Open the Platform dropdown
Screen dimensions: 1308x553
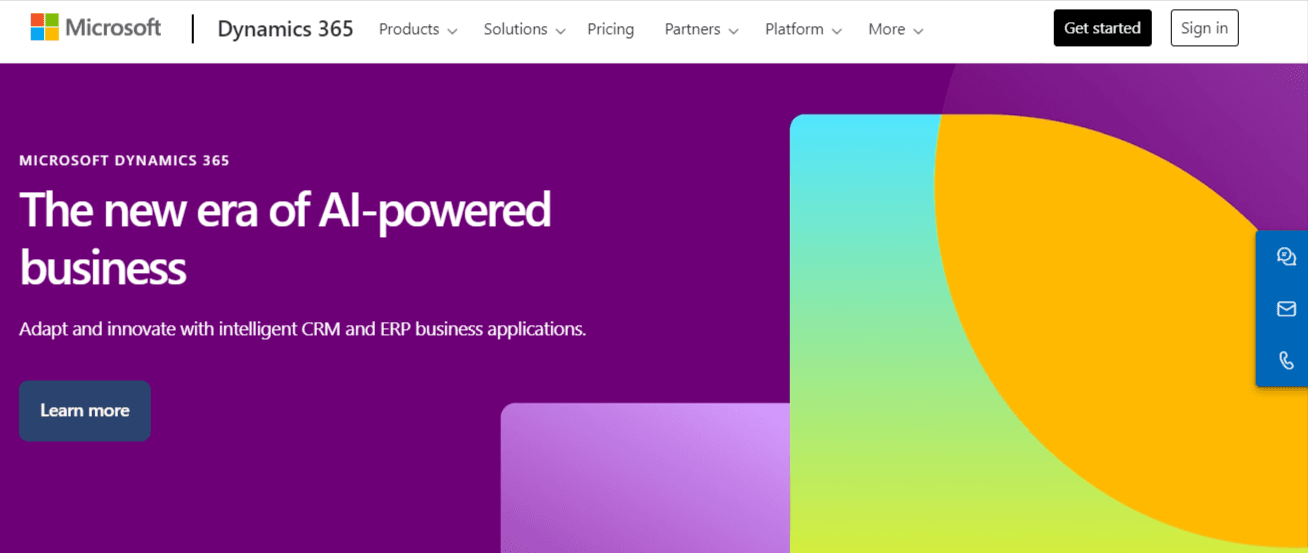(x=803, y=29)
